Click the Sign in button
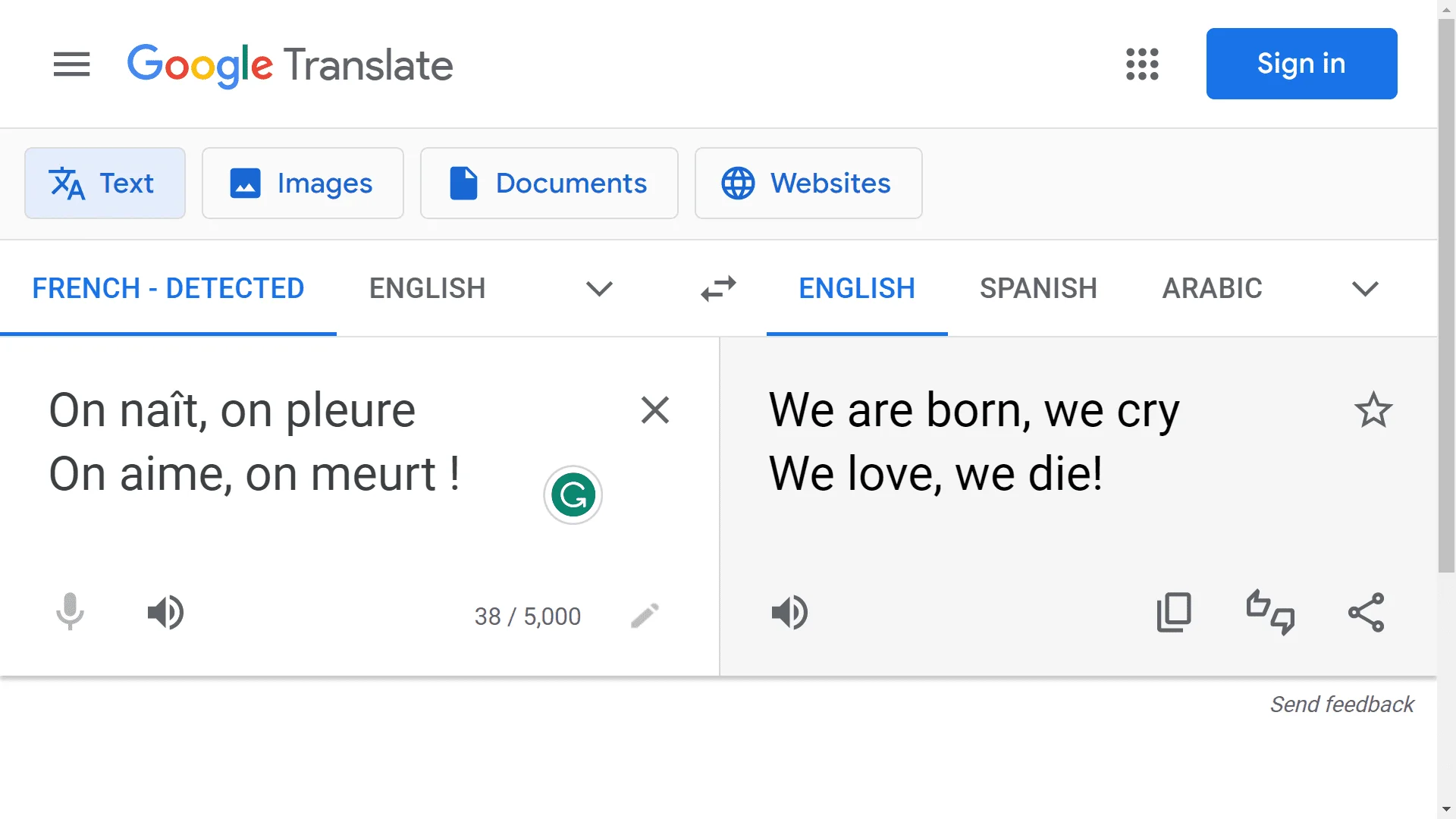Viewport: 1456px width, 819px height. point(1301,64)
